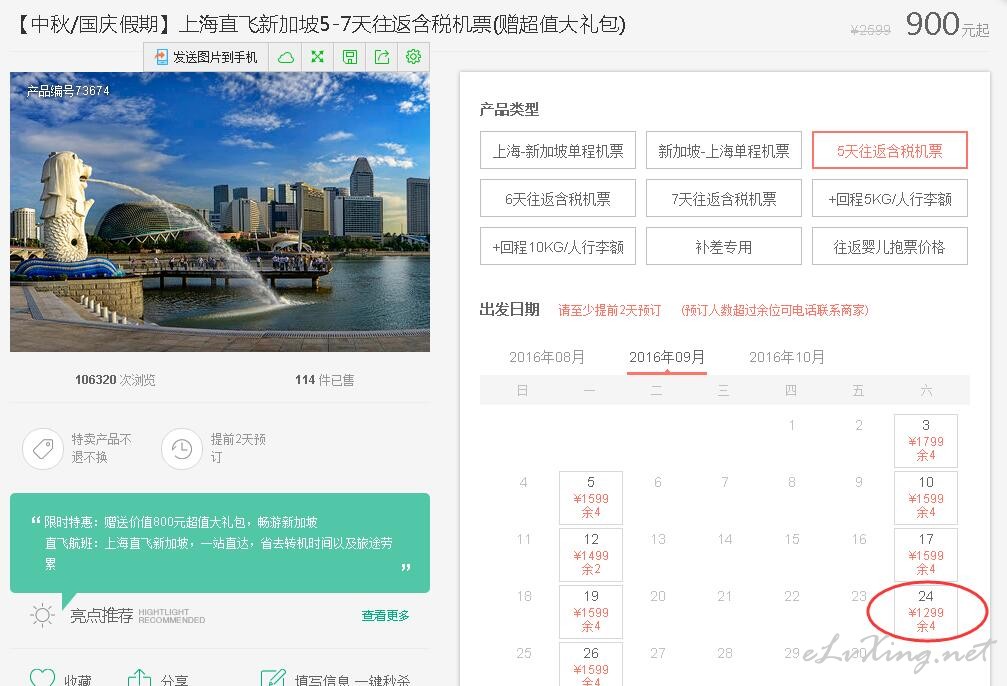Click the send image to phone icon
1007x686 pixels.
pyautogui.click(x=161, y=57)
